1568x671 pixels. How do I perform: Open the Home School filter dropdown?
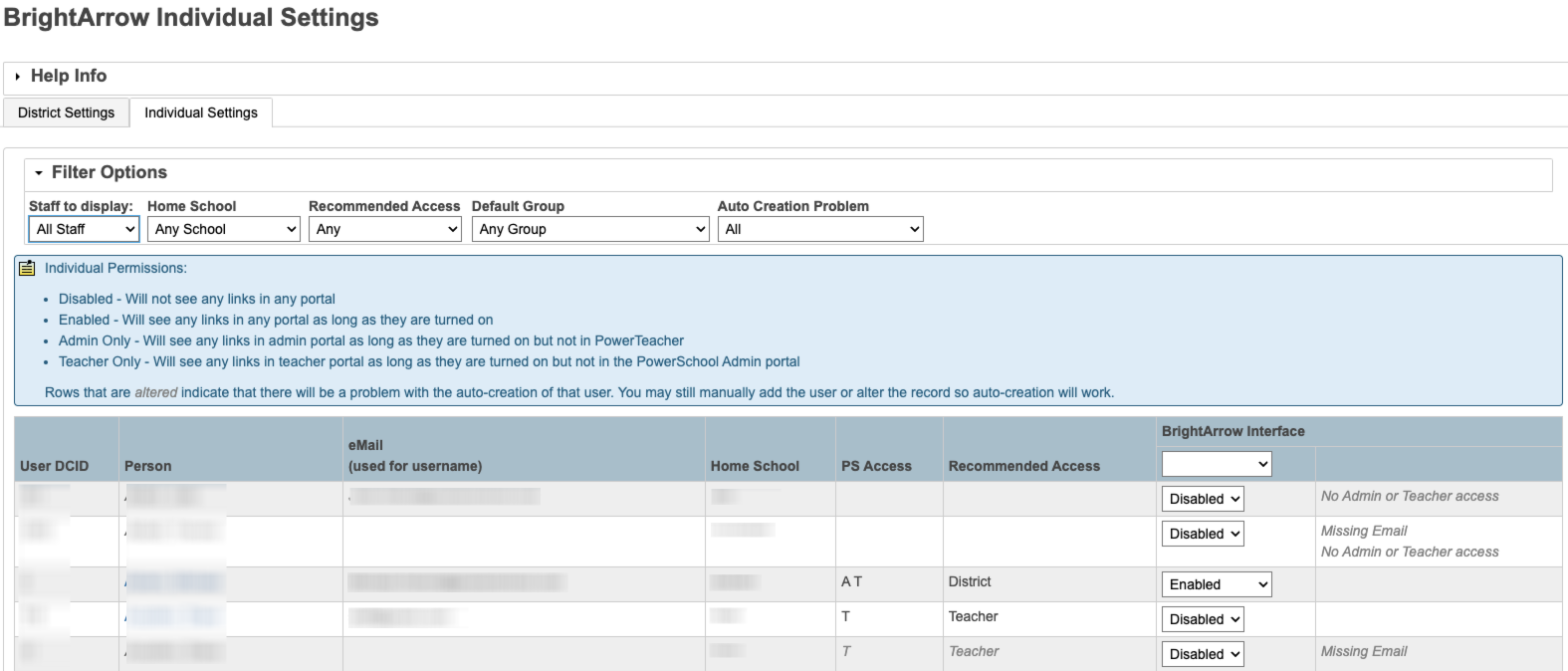[x=224, y=229]
